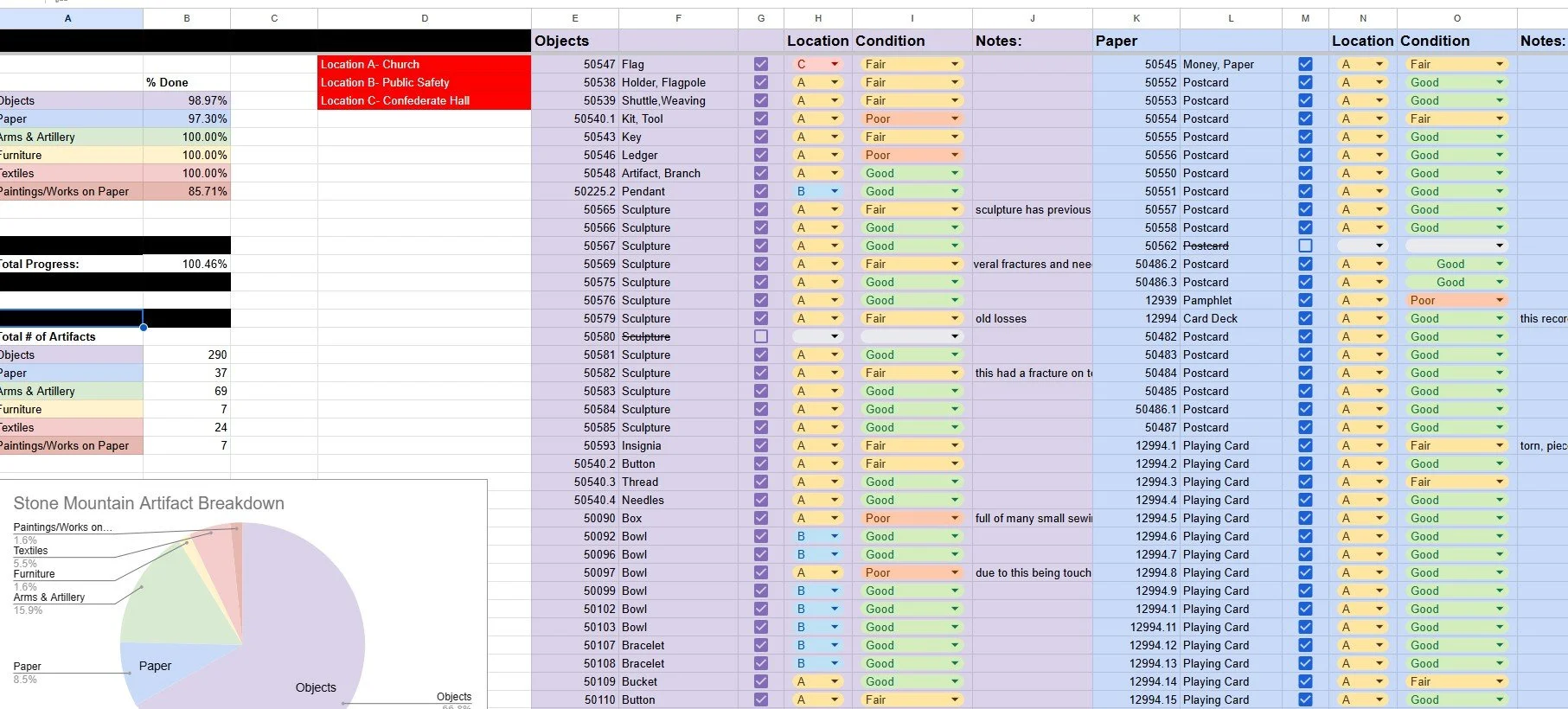
Task: Check the empty box for 50580 Sculpture
Action: [x=761, y=336]
